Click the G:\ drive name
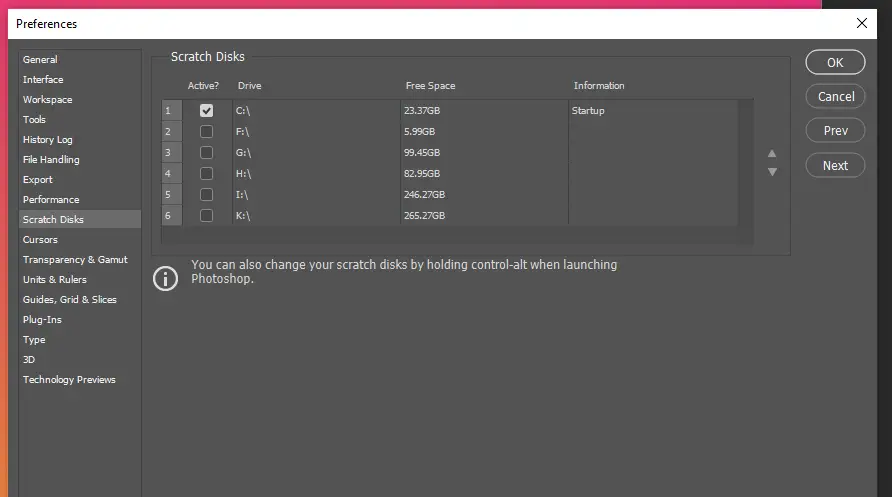This screenshot has width=892, height=497. click(x=243, y=153)
